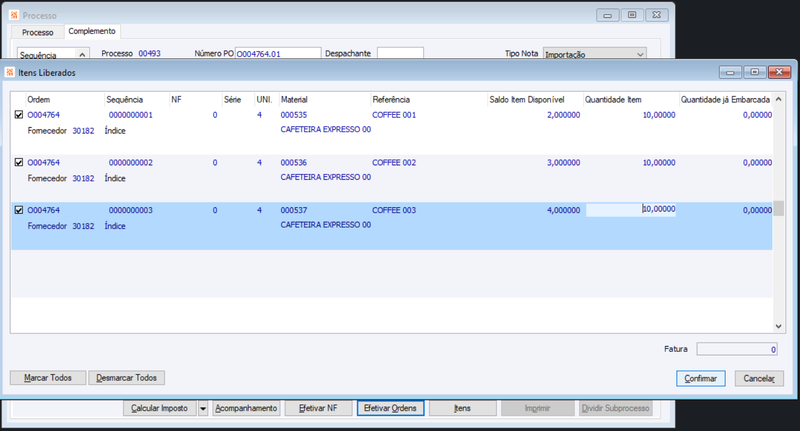Edit Quantidade Item field for COFFEE 003
Image resolution: width=800 pixels, height=431 pixels.
click(631, 209)
